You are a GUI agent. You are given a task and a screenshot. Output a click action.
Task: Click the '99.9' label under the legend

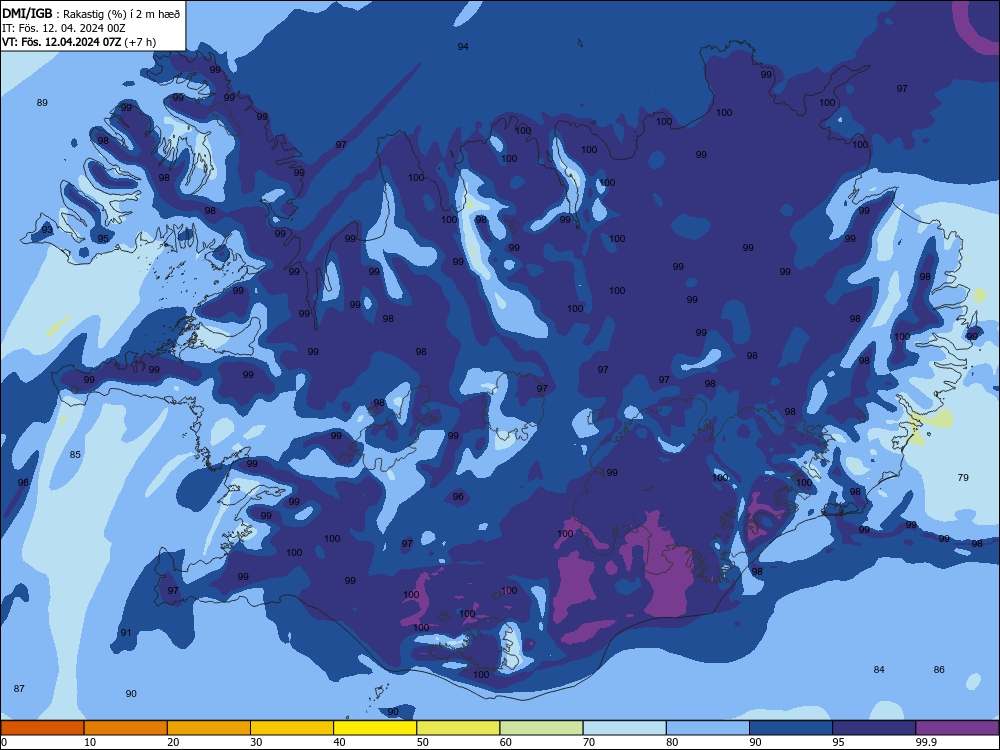click(x=925, y=742)
